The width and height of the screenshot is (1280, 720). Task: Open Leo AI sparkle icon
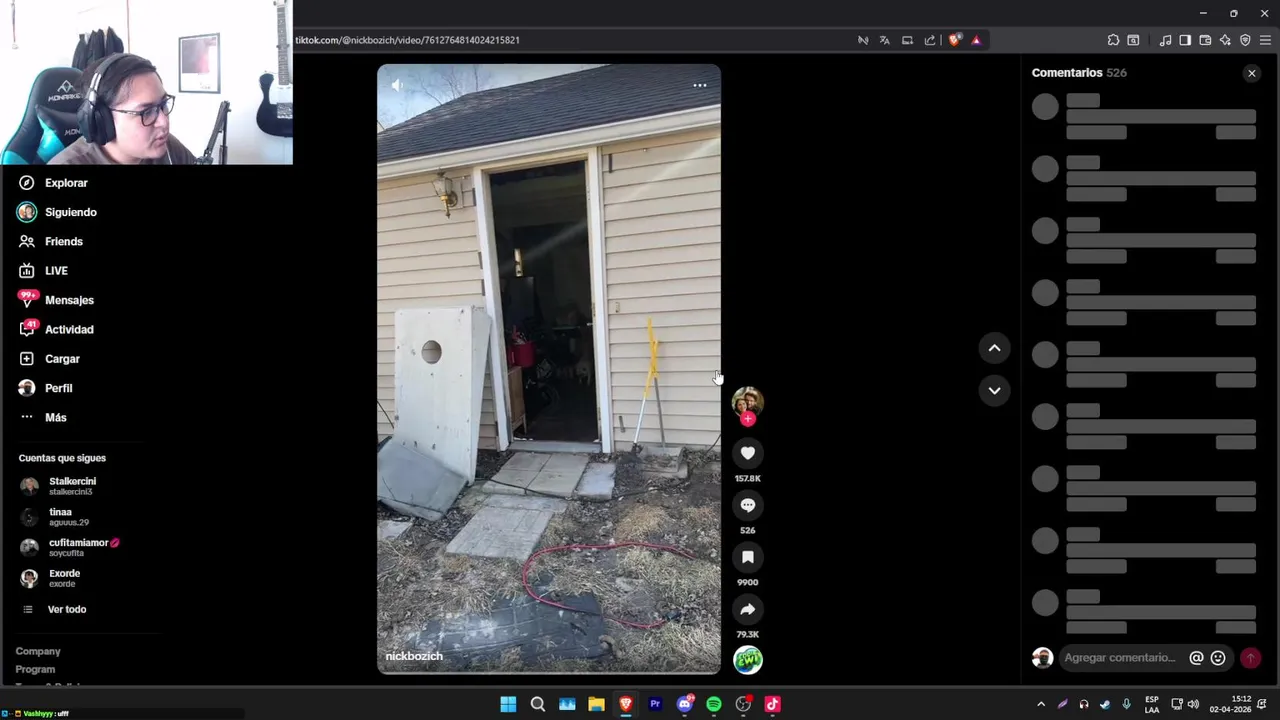[1225, 40]
